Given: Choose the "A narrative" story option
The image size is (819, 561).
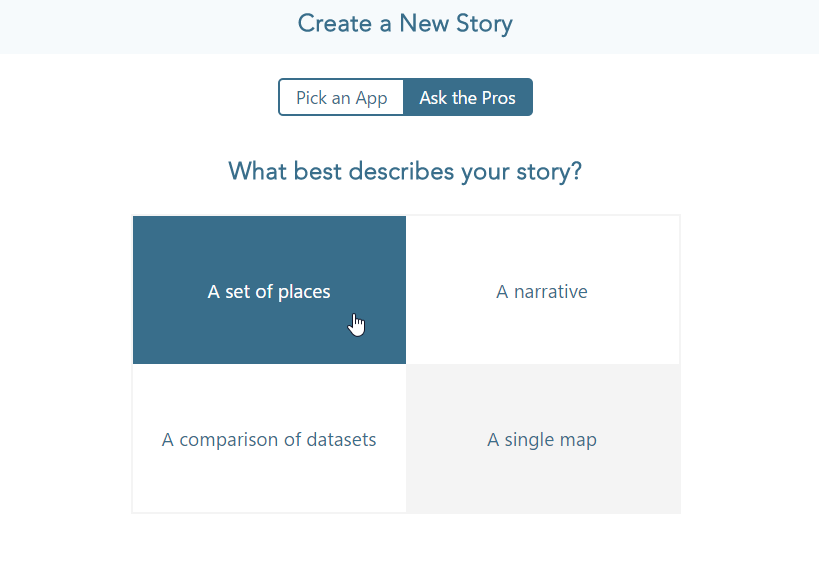Looking at the screenshot, I should click(542, 290).
